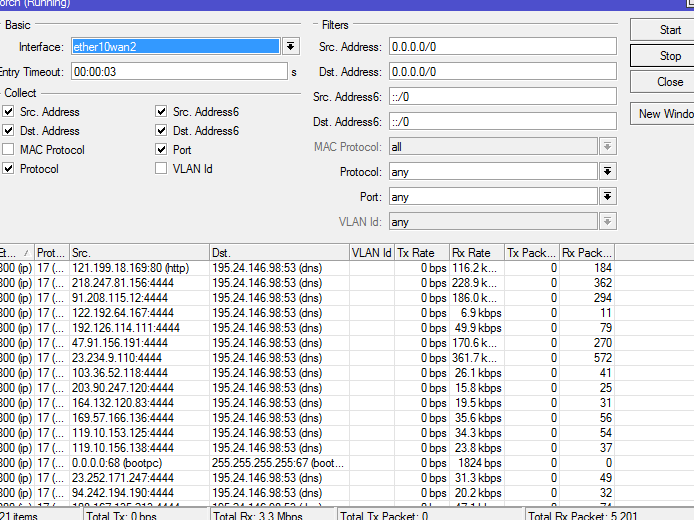Expand the Port filter dropdown
This screenshot has width=694, height=520.
click(x=606, y=197)
